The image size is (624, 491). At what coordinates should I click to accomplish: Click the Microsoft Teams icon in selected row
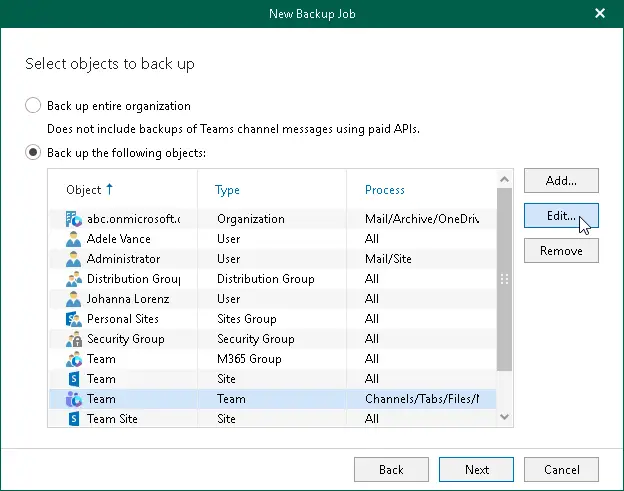click(x=73, y=399)
